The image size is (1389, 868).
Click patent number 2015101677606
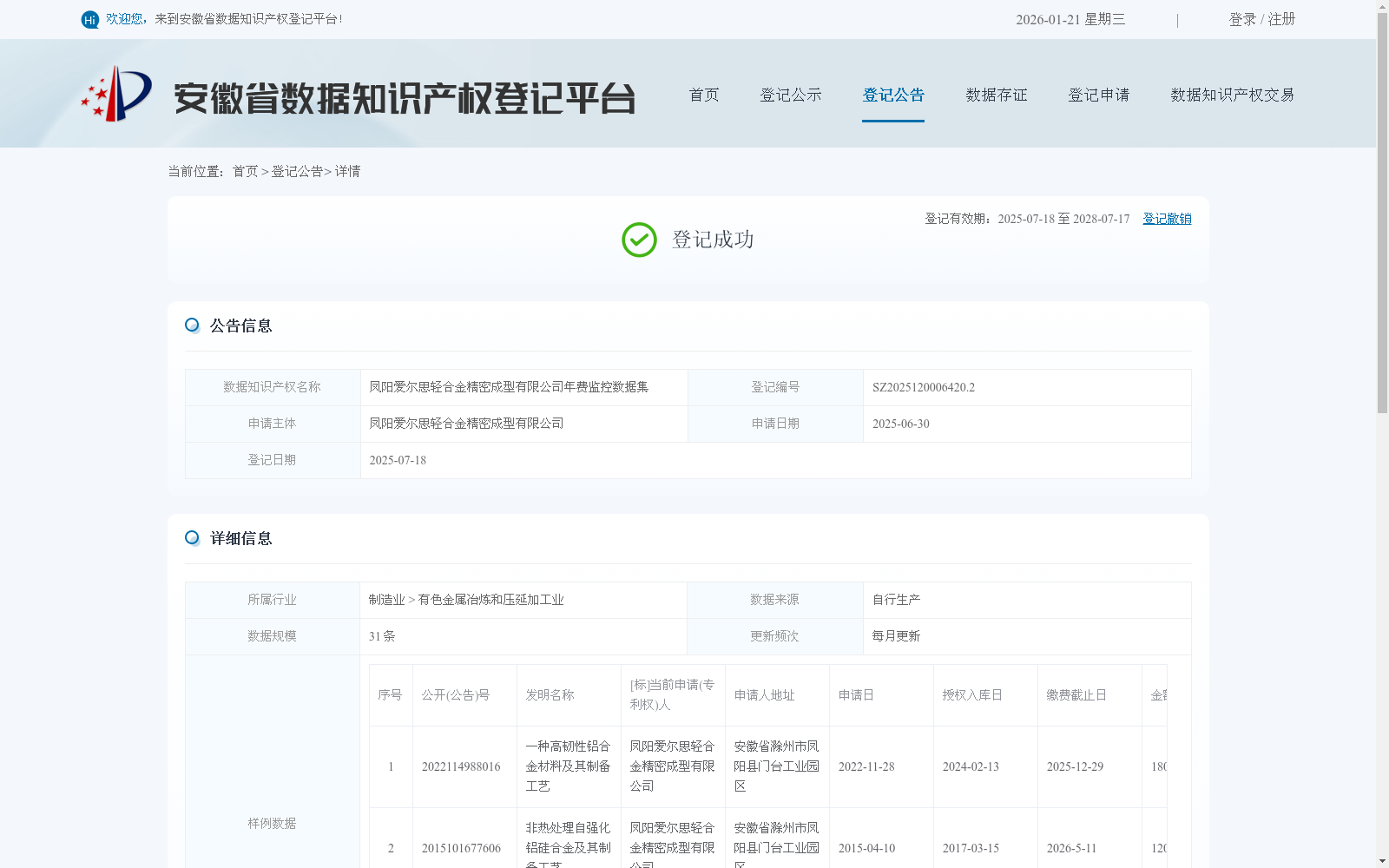coord(461,849)
